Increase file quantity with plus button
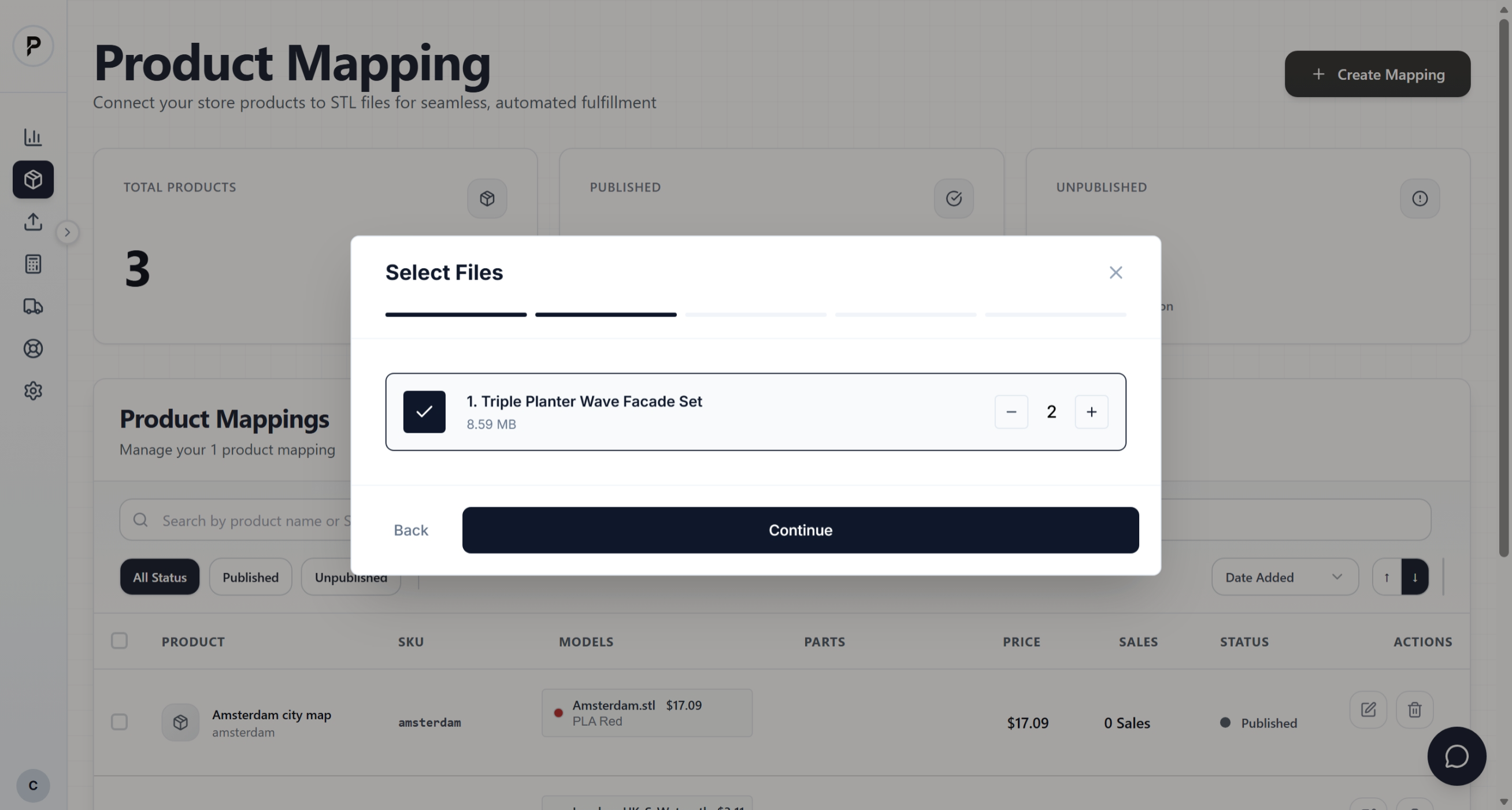Screen dimensions: 1512x810 click(x=1092, y=412)
